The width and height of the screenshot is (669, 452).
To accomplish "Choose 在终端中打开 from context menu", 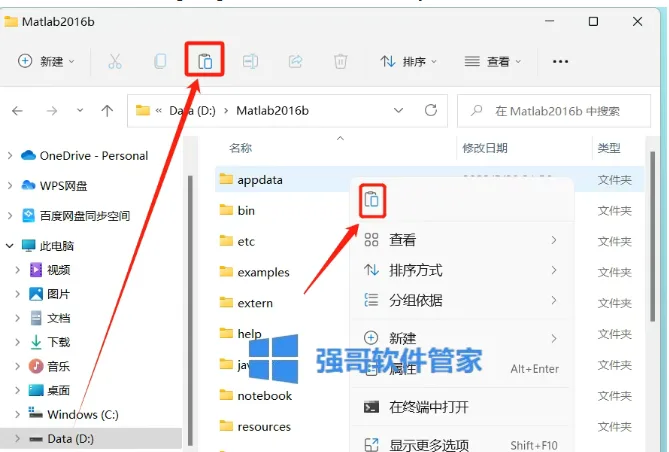I will point(461,407).
